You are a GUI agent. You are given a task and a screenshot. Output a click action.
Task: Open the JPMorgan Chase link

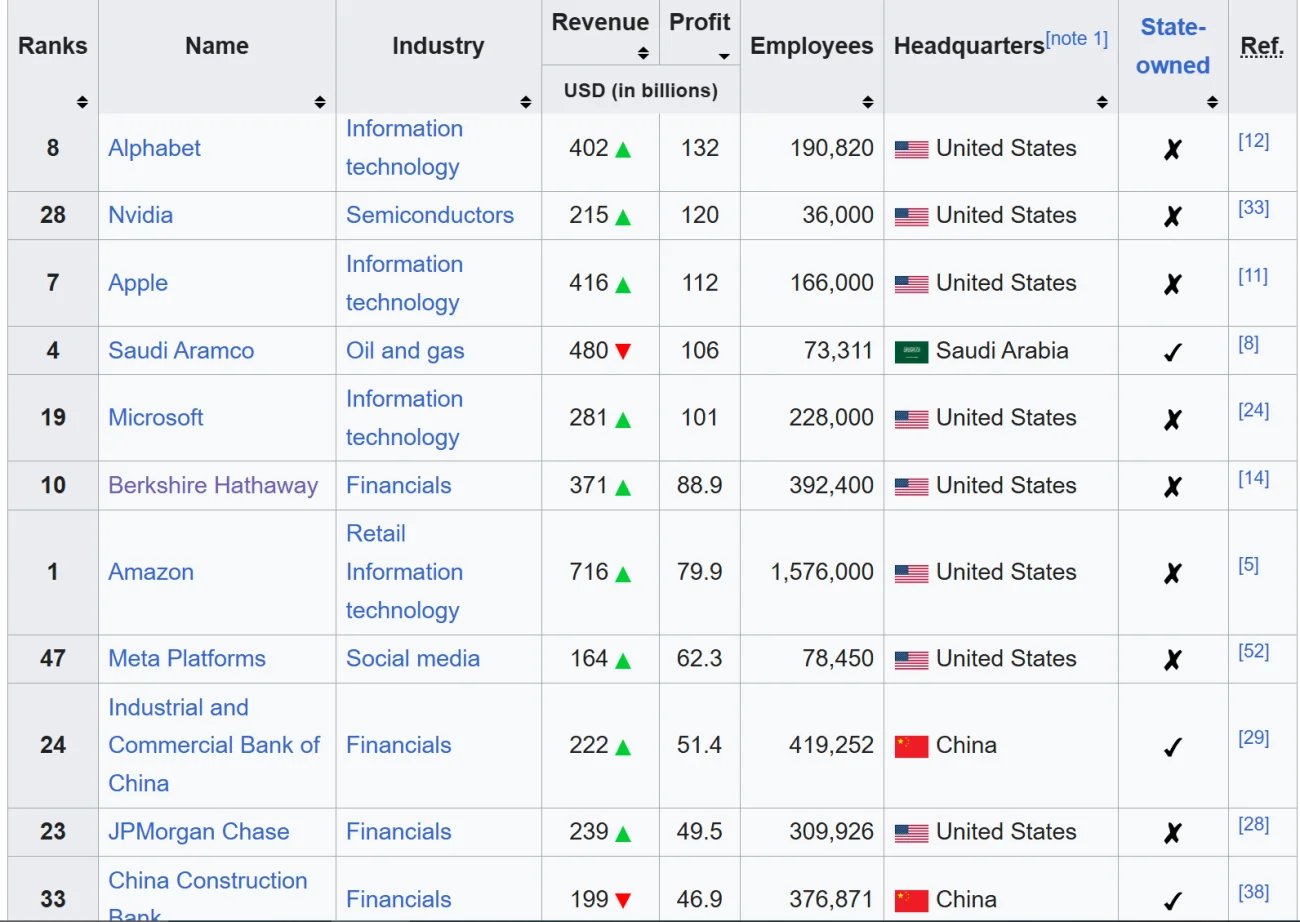[x=198, y=831]
